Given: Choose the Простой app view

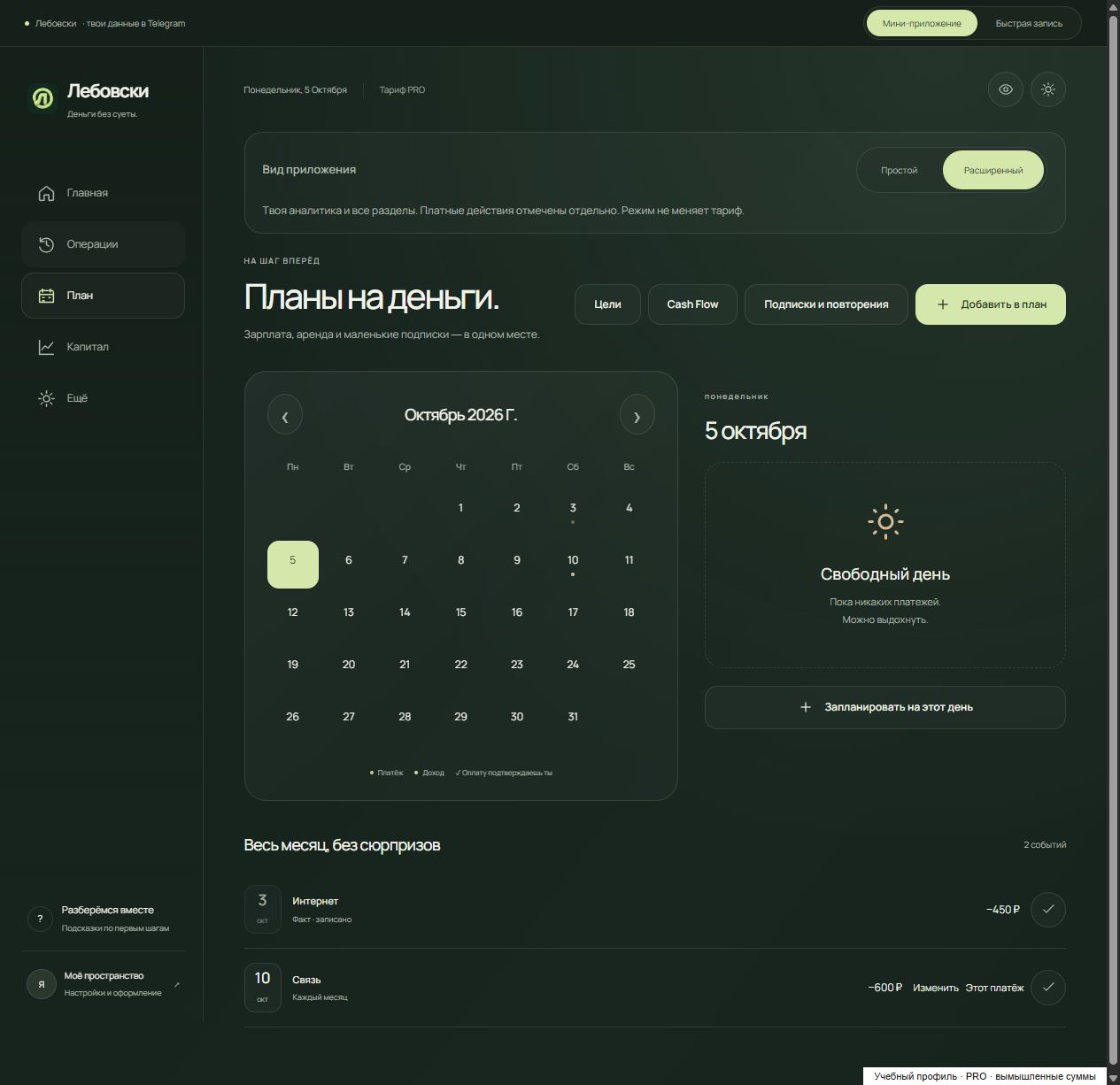Looking at the screenshot, I should (899, 170).
